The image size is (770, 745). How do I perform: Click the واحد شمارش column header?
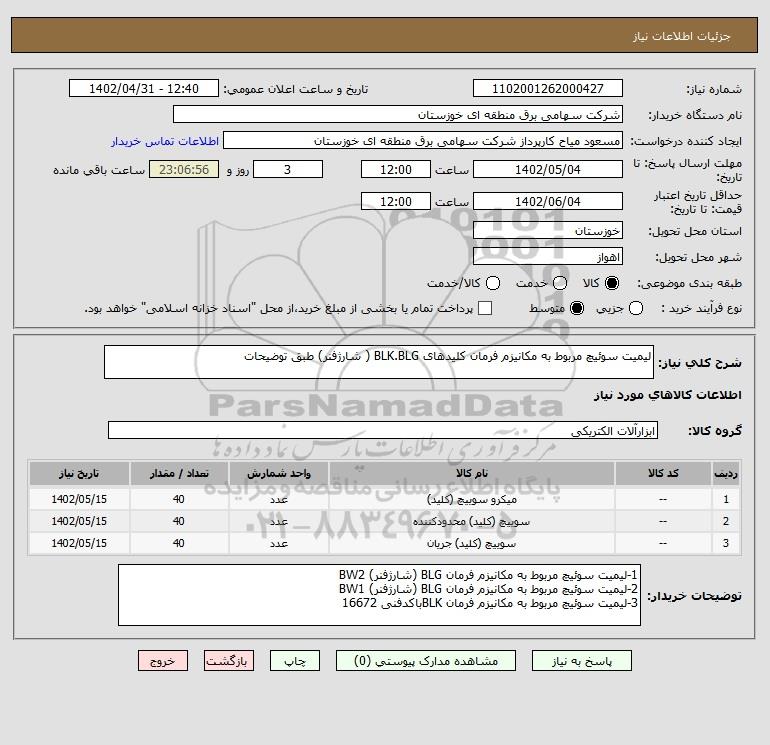pos(278,473)
